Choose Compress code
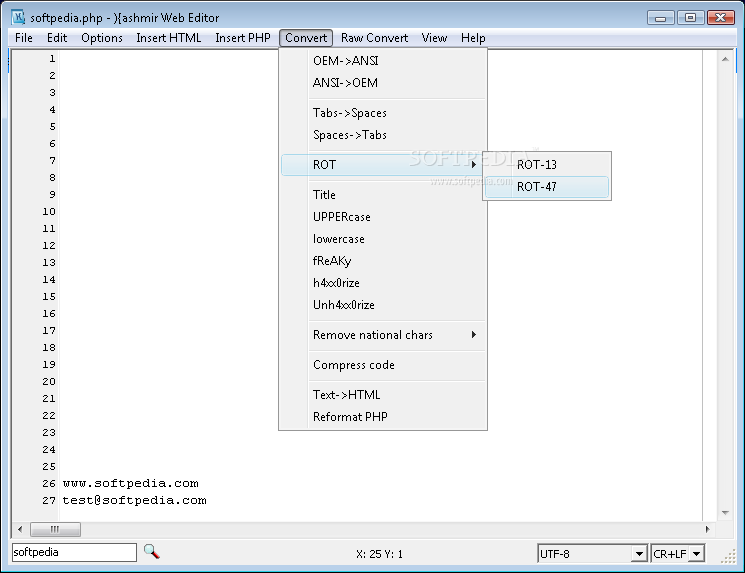 383,365
